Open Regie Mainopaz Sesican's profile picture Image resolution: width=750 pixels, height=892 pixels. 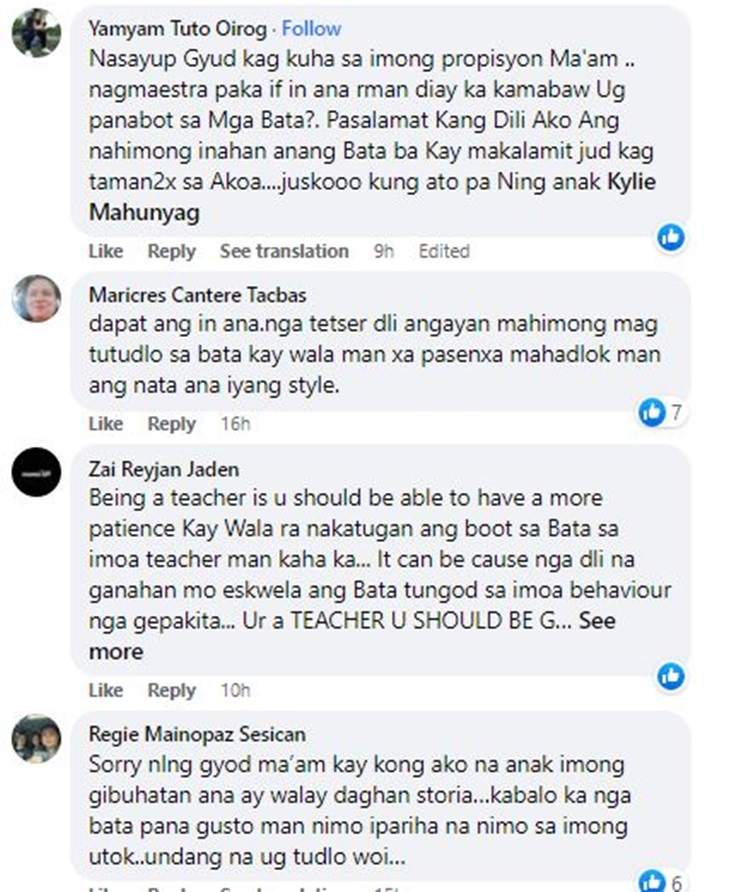(x=36, y=738)
